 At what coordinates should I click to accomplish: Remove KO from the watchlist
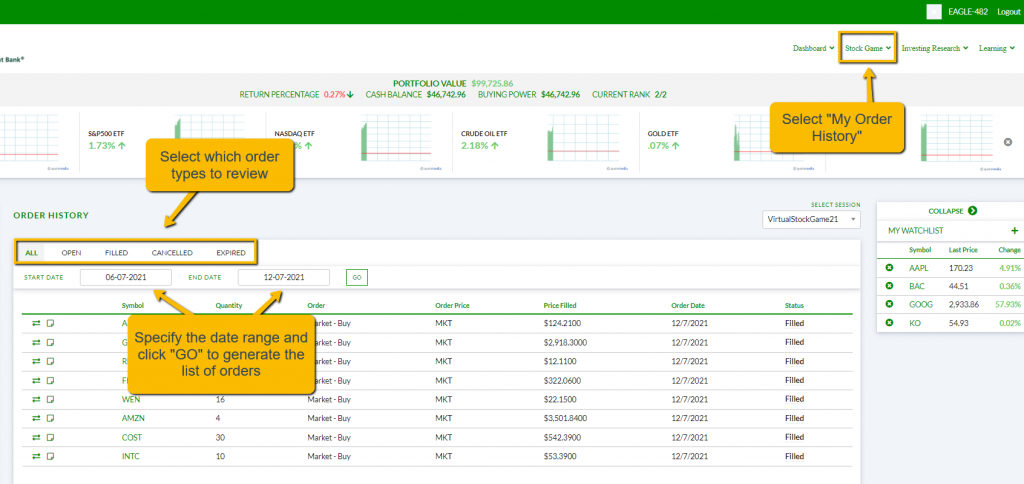pos(889,323)
